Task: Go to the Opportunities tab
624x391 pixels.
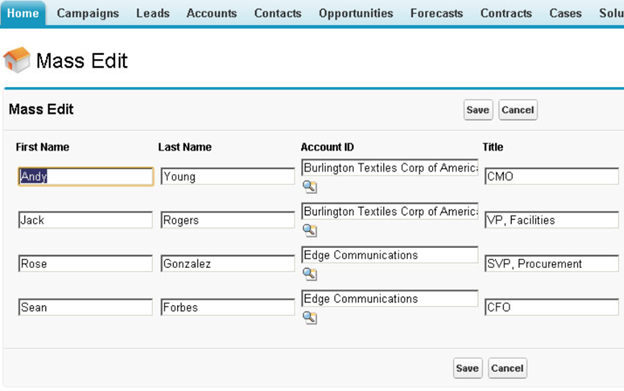Action: (356, 13)
